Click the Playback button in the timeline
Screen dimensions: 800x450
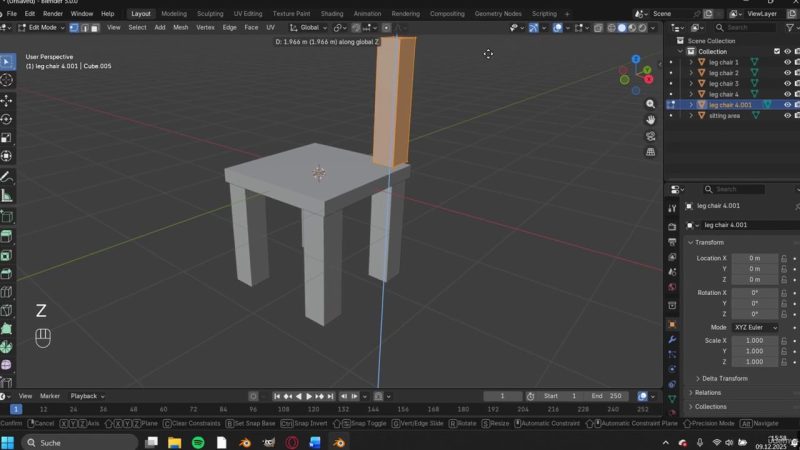click(84, 396)
